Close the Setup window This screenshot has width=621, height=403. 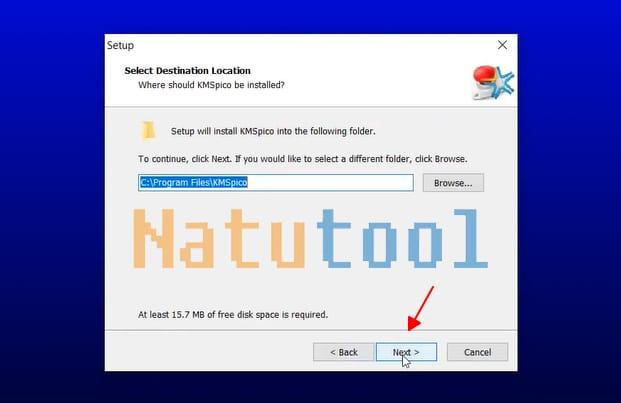pyautogui.click(x=502, y=45)
